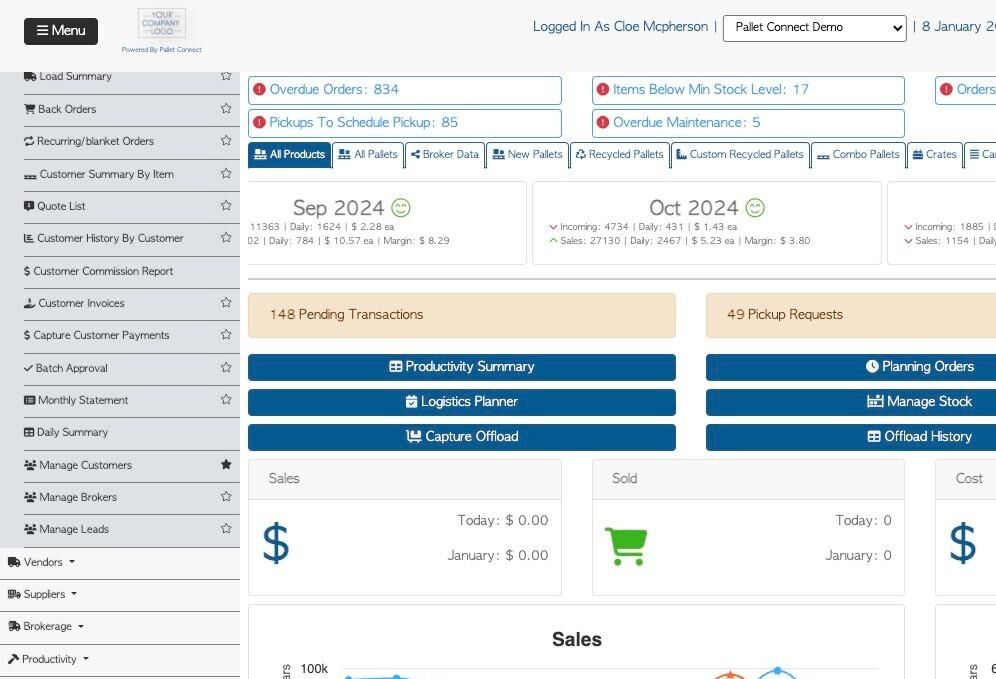Screen dimensions: 996x679
Task: Open the Productivity Summary button
Action: coord(462,367)
